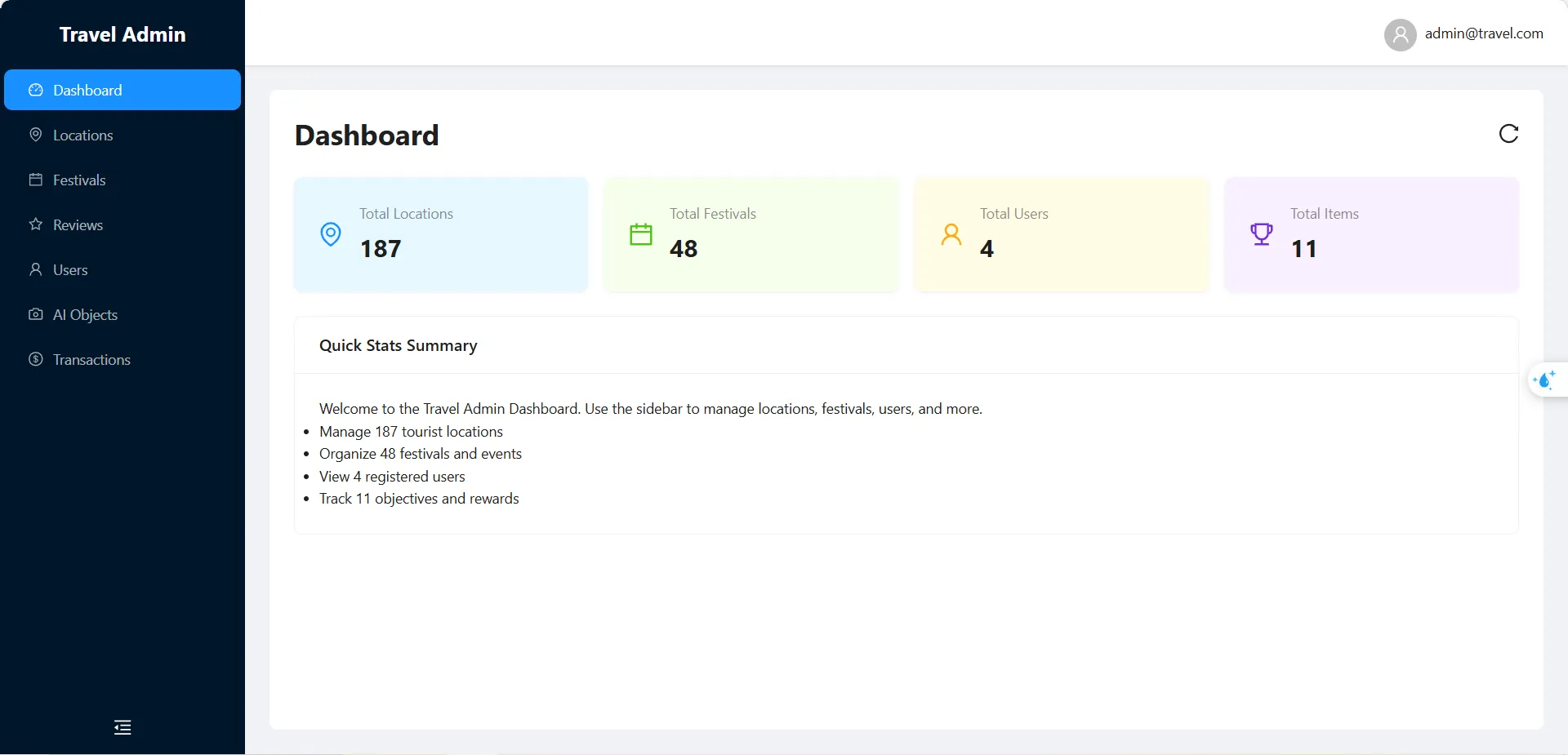
Task: Click the AI Objects camera icon
Action: pyautogui.click(x=36, y=314)
